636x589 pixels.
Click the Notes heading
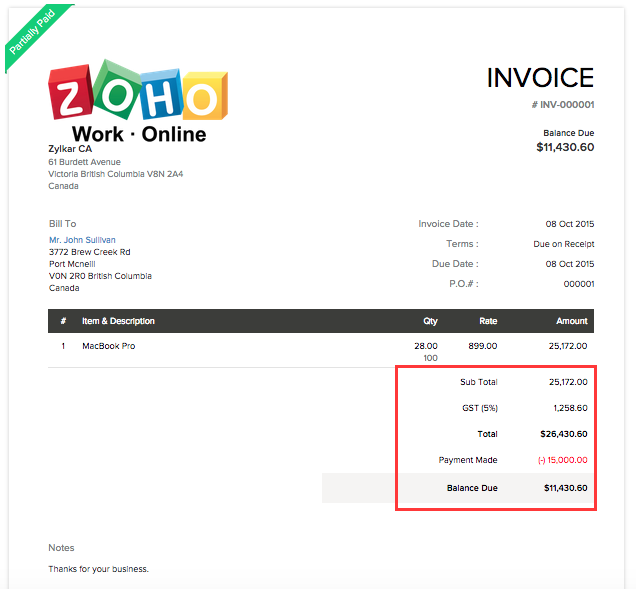click(x=61, y=548)
